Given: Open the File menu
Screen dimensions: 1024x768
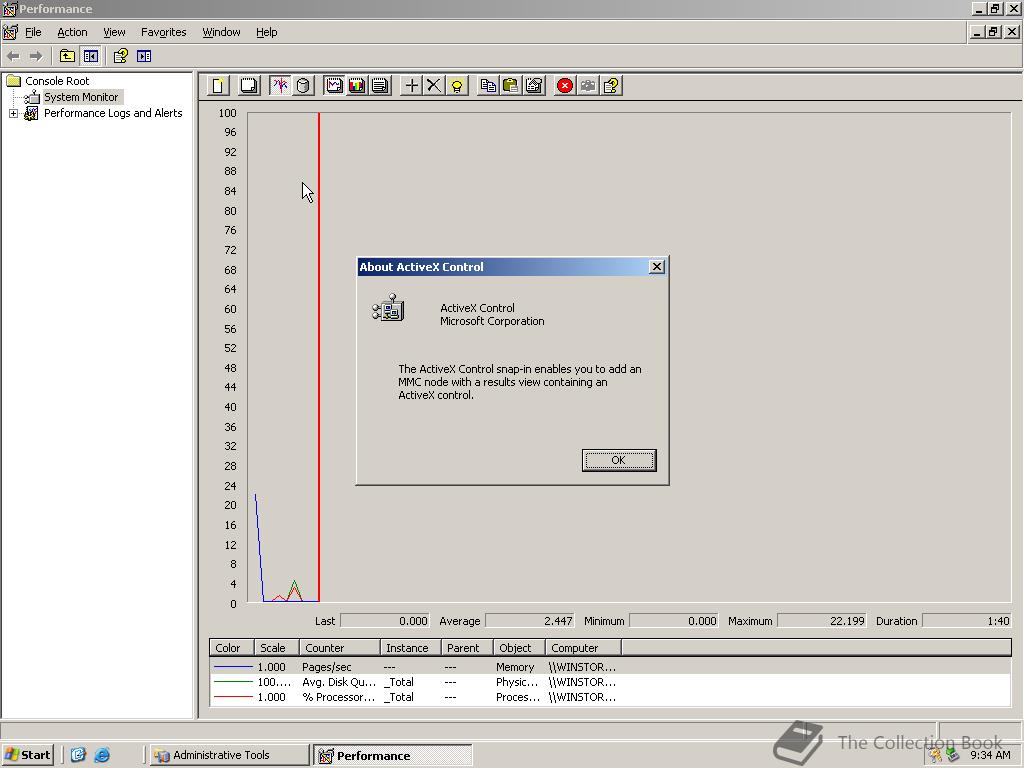Looking at the screenshot, I should (33, 32).
